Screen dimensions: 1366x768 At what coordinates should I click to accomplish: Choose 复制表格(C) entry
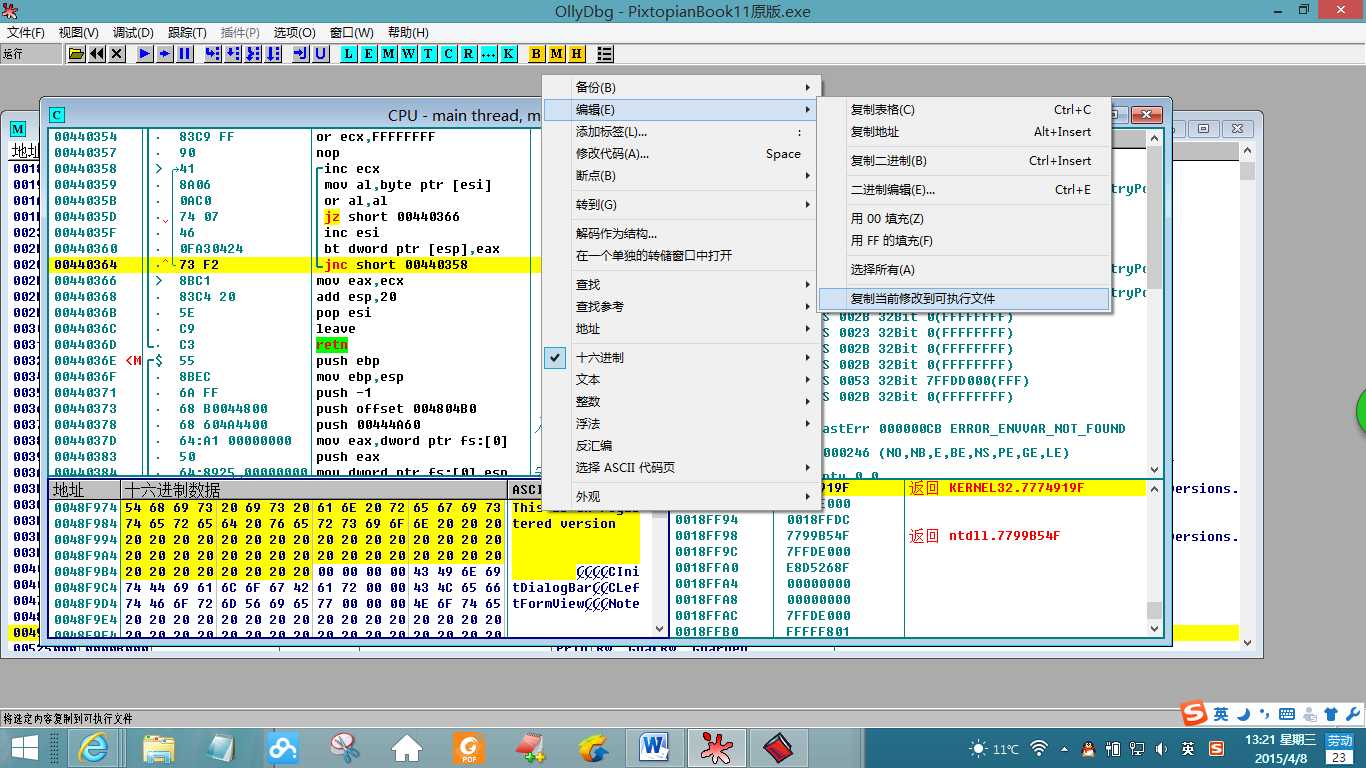[x=964, y=110]
